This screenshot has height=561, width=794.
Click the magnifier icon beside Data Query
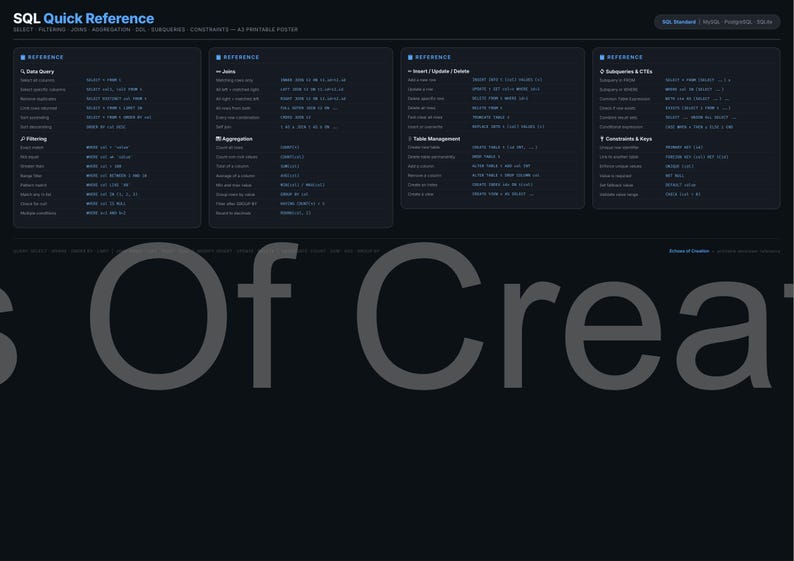pyautogui.click(x=23, y=71)
